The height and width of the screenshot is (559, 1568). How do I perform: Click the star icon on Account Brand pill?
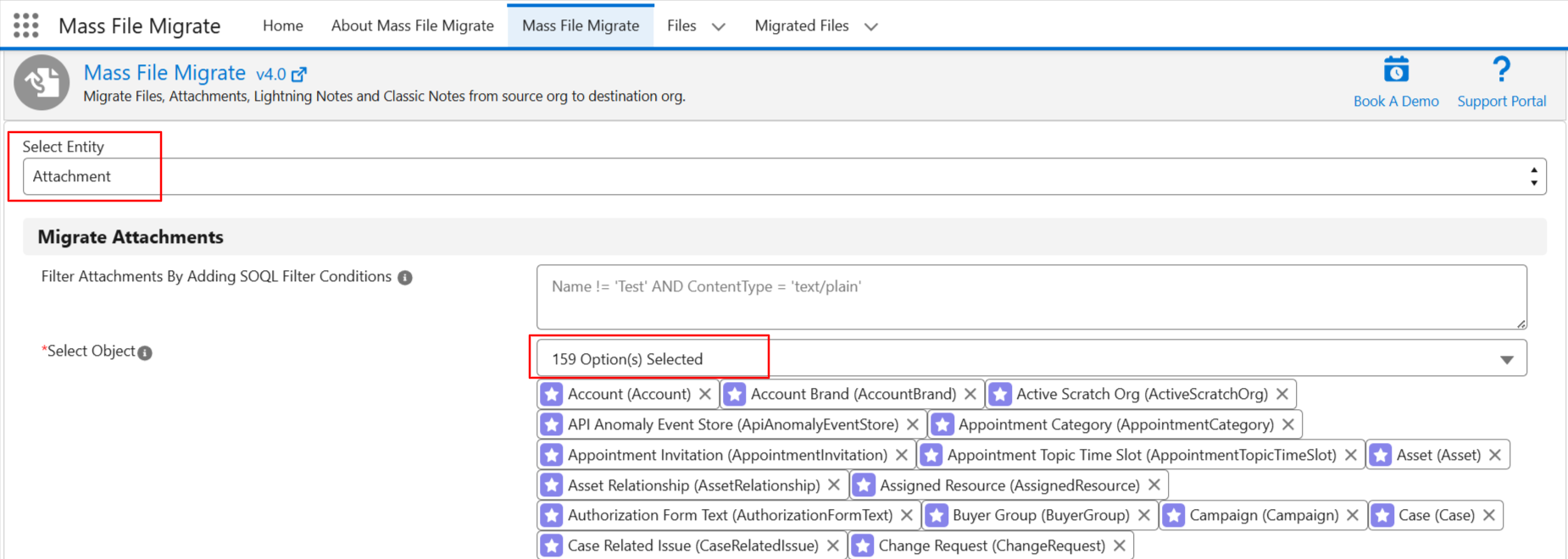tap(735, 394)
